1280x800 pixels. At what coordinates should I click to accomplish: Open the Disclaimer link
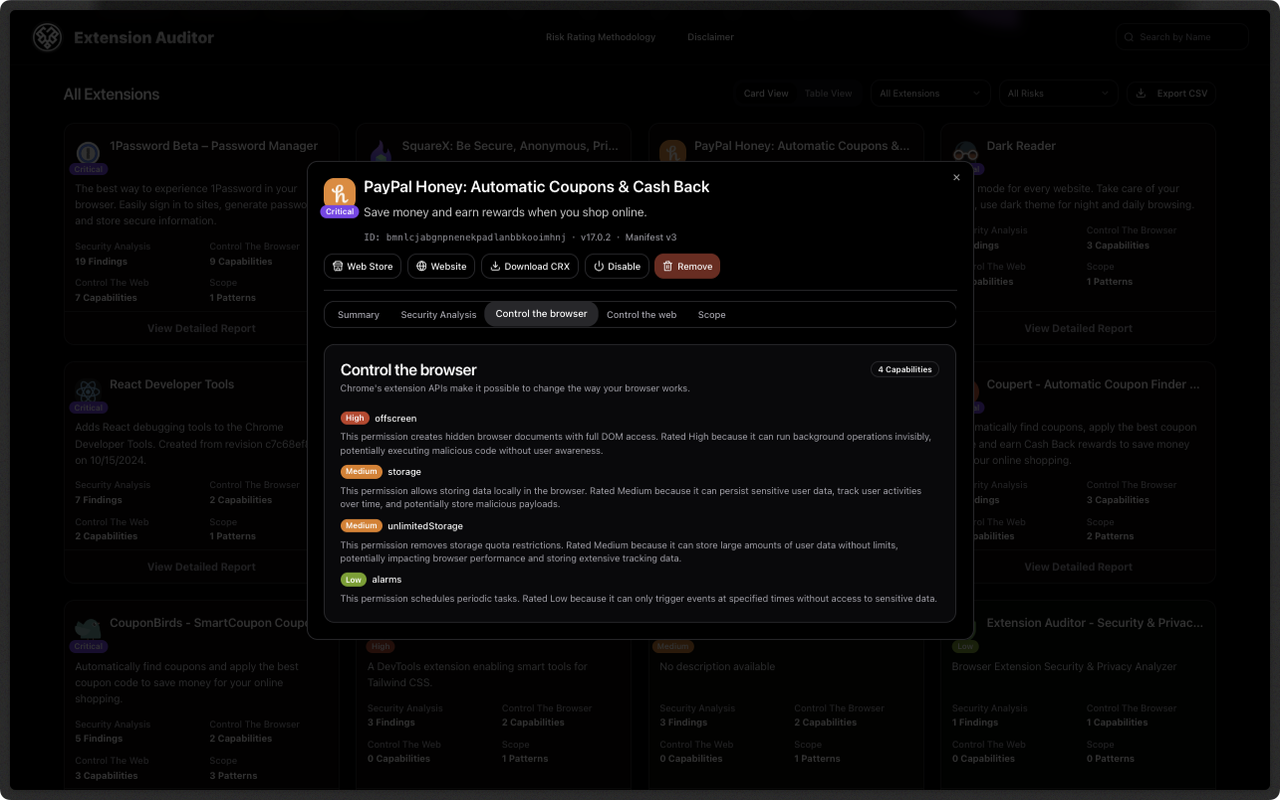coord(710,37)
